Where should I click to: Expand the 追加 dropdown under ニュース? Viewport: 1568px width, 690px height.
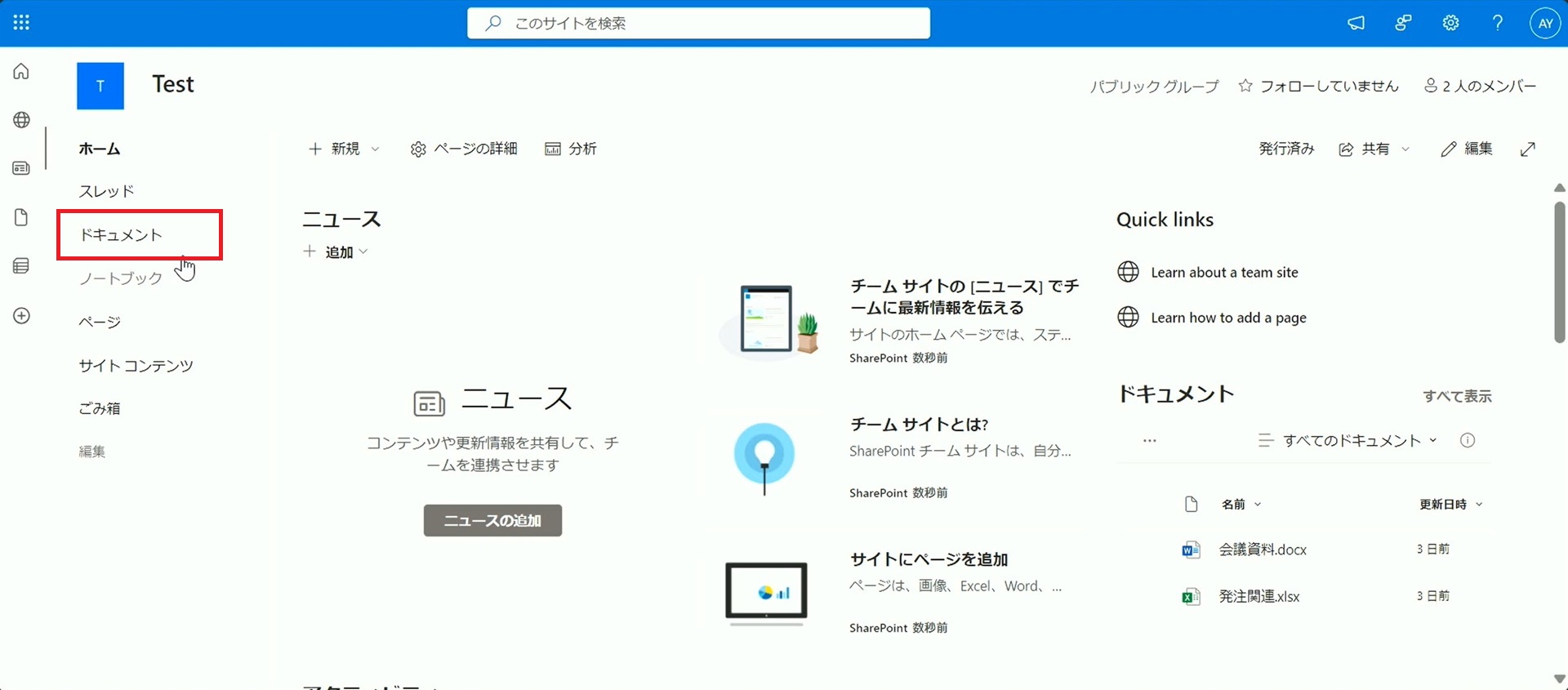tap(336, 252)
